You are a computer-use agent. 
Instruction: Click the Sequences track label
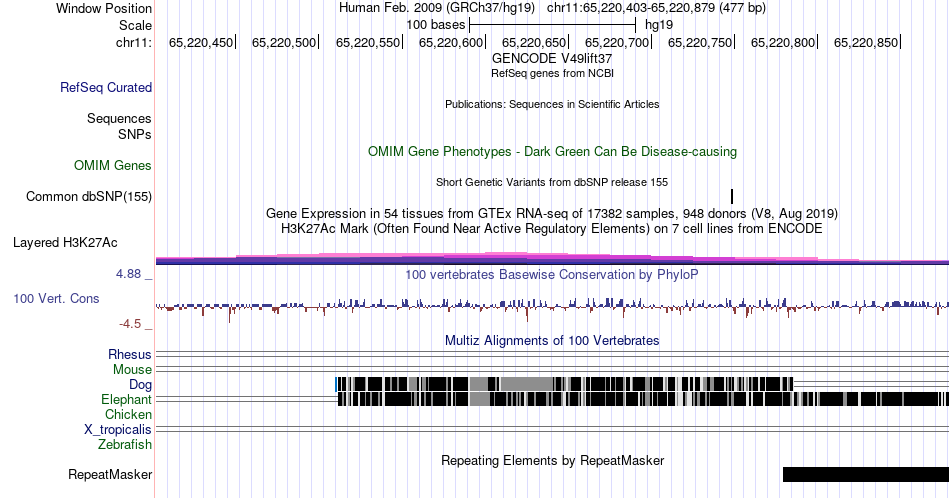tap(119, 118)
